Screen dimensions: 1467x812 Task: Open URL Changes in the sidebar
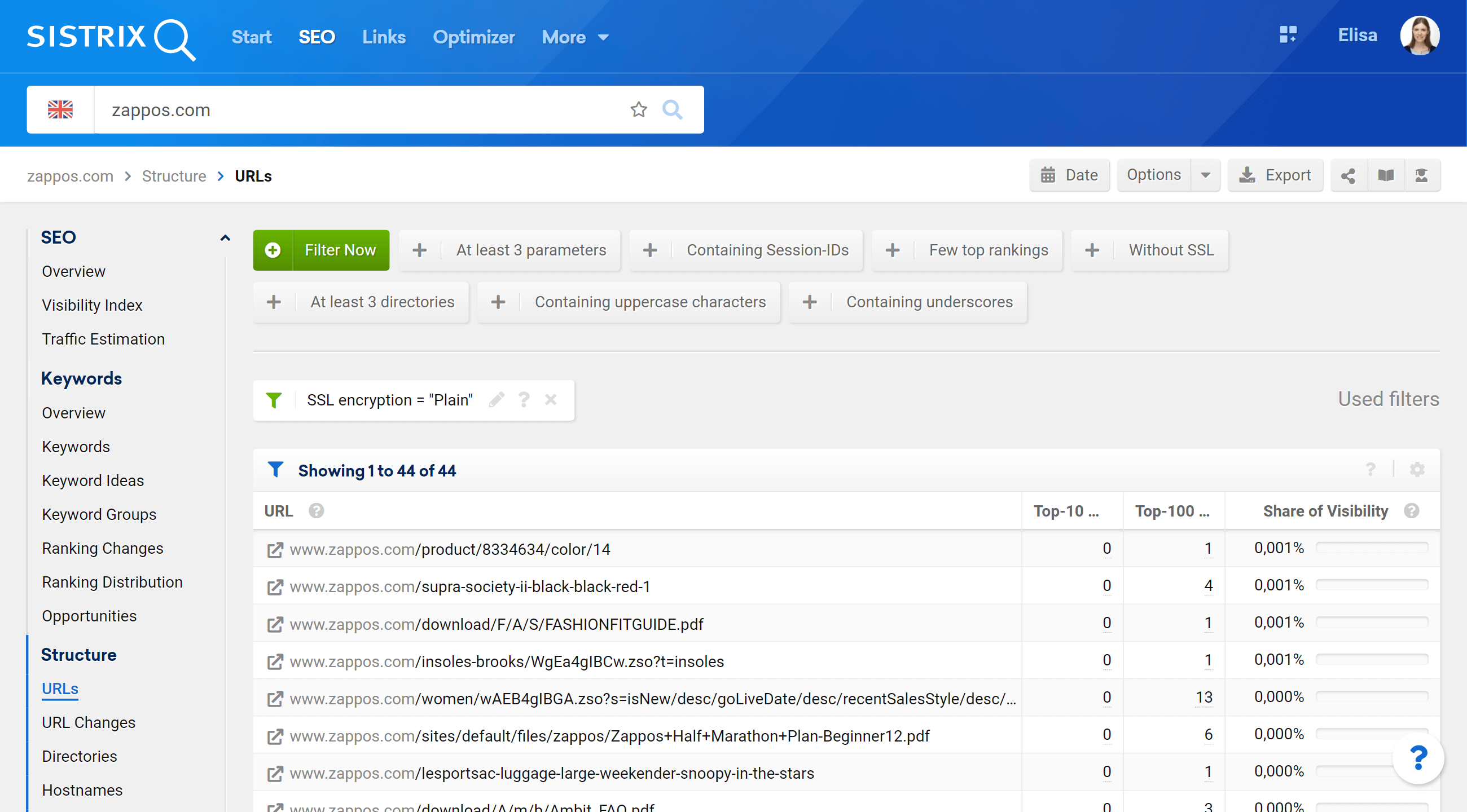[89, 723]
